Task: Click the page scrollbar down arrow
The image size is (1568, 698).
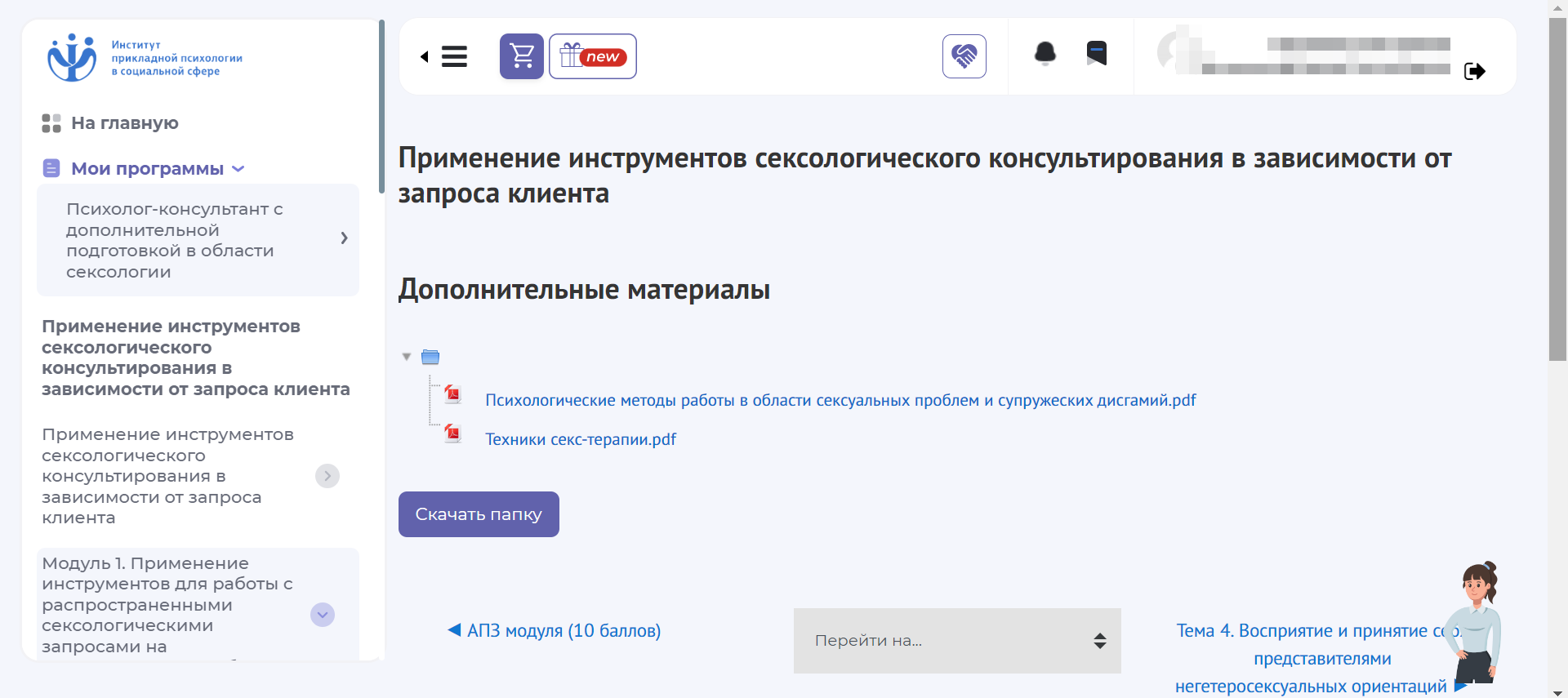Action: (x=1557, y=691)
